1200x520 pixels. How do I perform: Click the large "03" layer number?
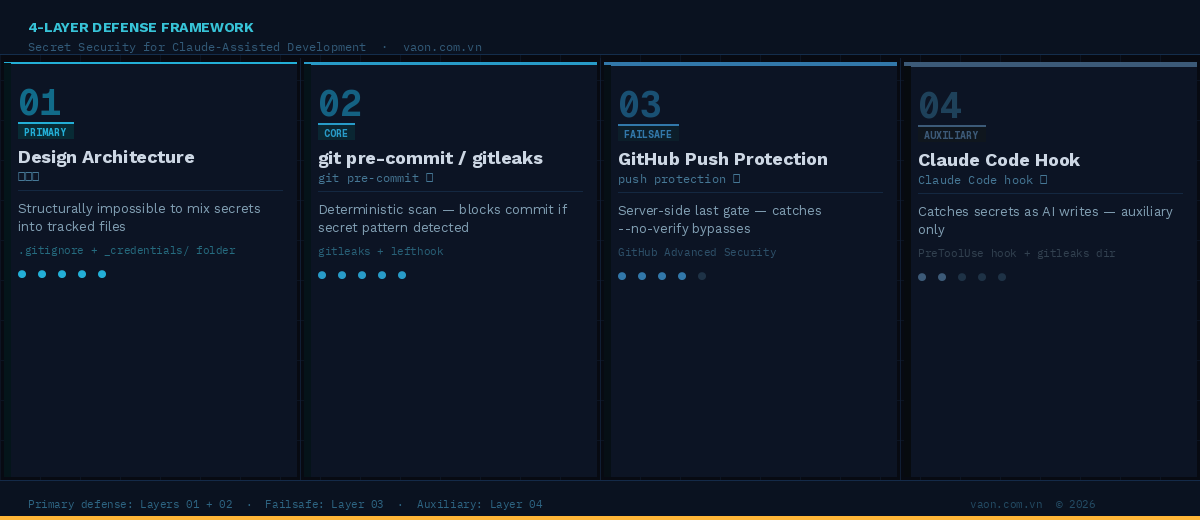[640, 105]
